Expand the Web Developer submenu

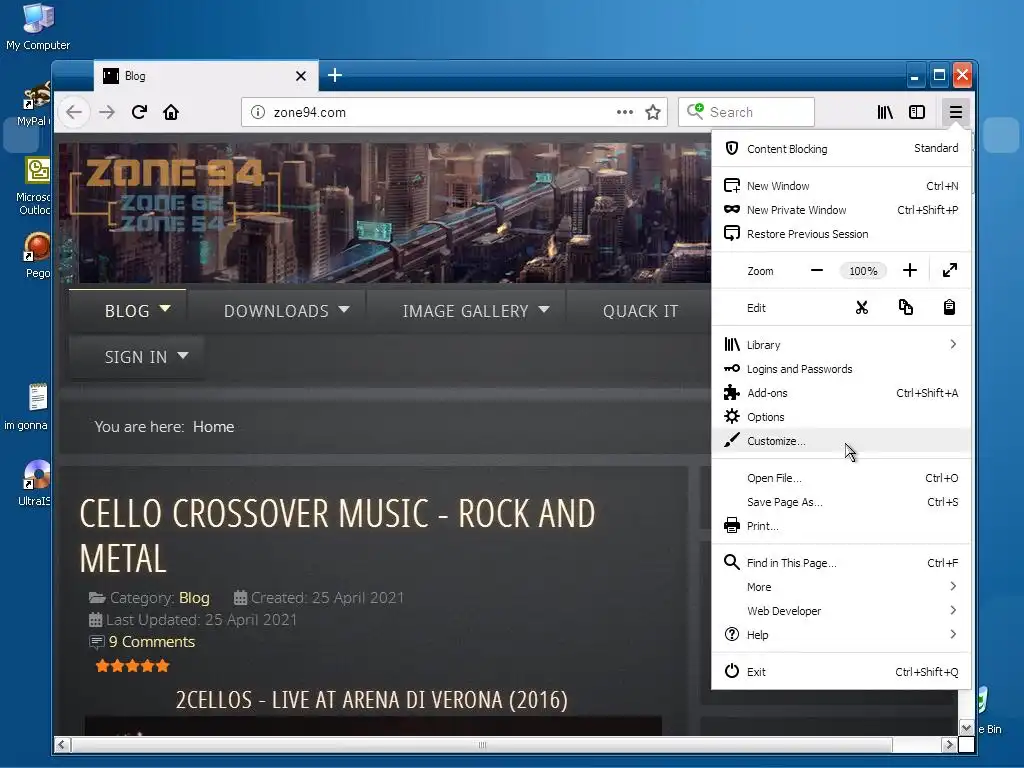tap(841, 611)
